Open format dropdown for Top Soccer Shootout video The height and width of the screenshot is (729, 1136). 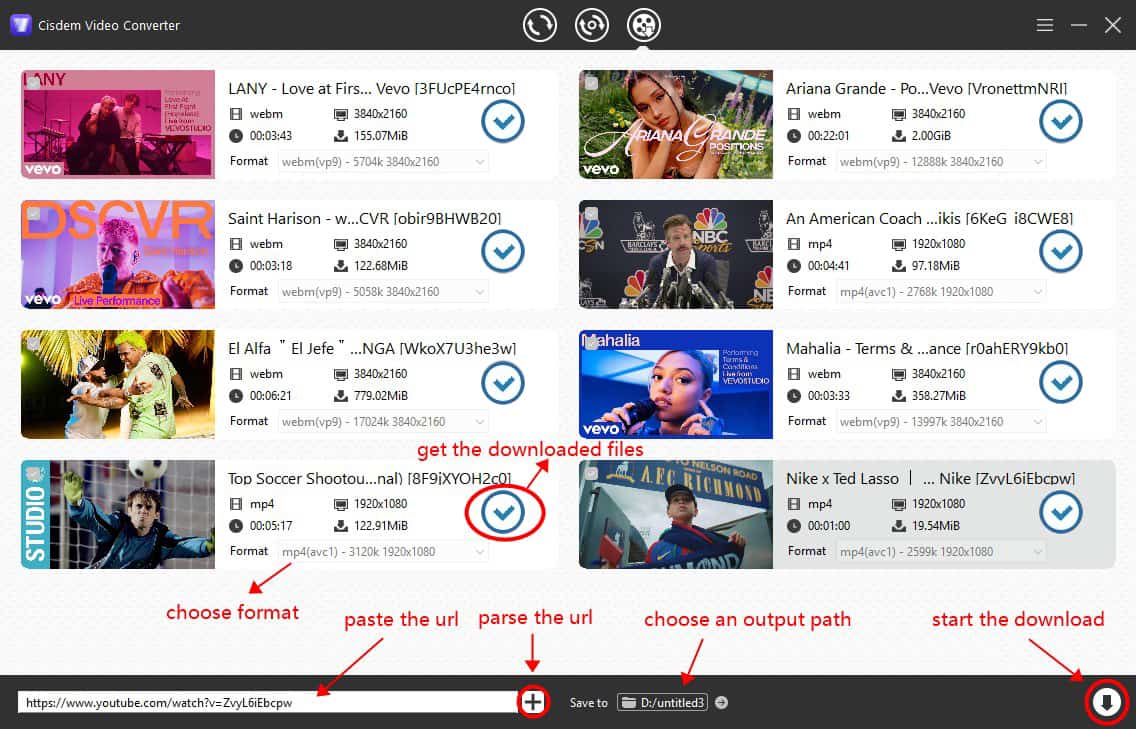click(383, 552)
